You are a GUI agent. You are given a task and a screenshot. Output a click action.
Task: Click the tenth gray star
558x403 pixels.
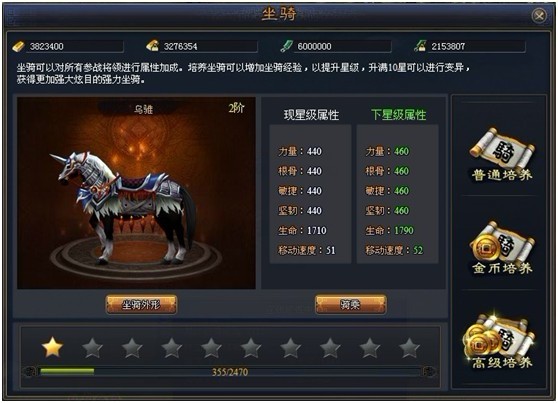(409, 347)
